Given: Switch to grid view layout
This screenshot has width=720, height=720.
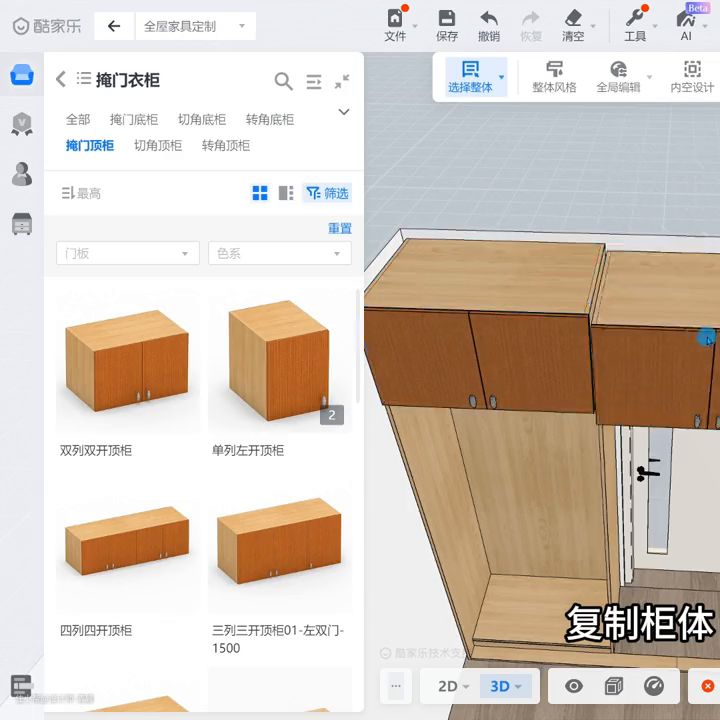Looking at the screenshot, I should (x=260, y=193).
